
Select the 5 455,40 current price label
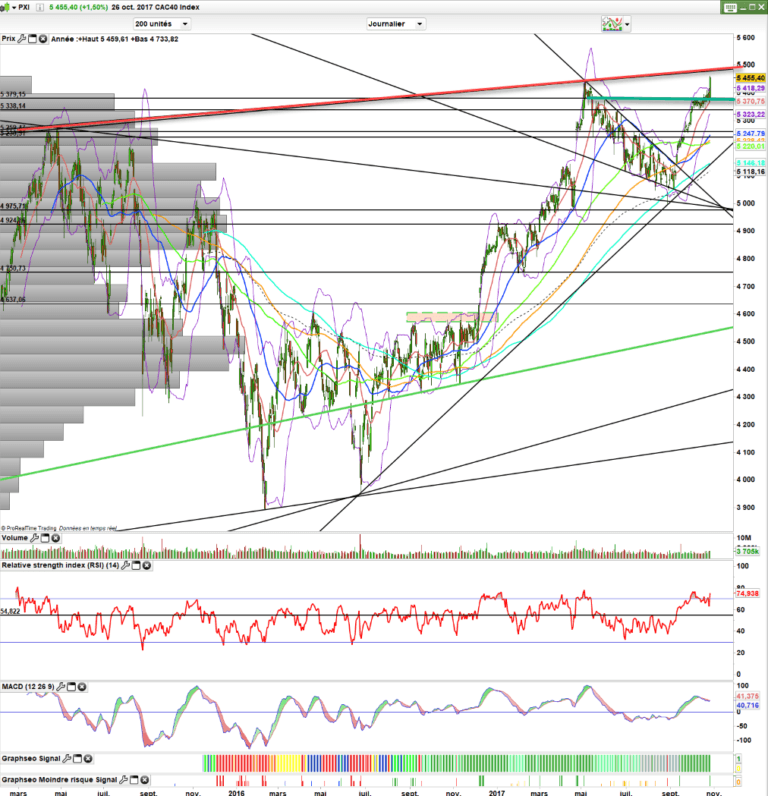pos(750,77)
